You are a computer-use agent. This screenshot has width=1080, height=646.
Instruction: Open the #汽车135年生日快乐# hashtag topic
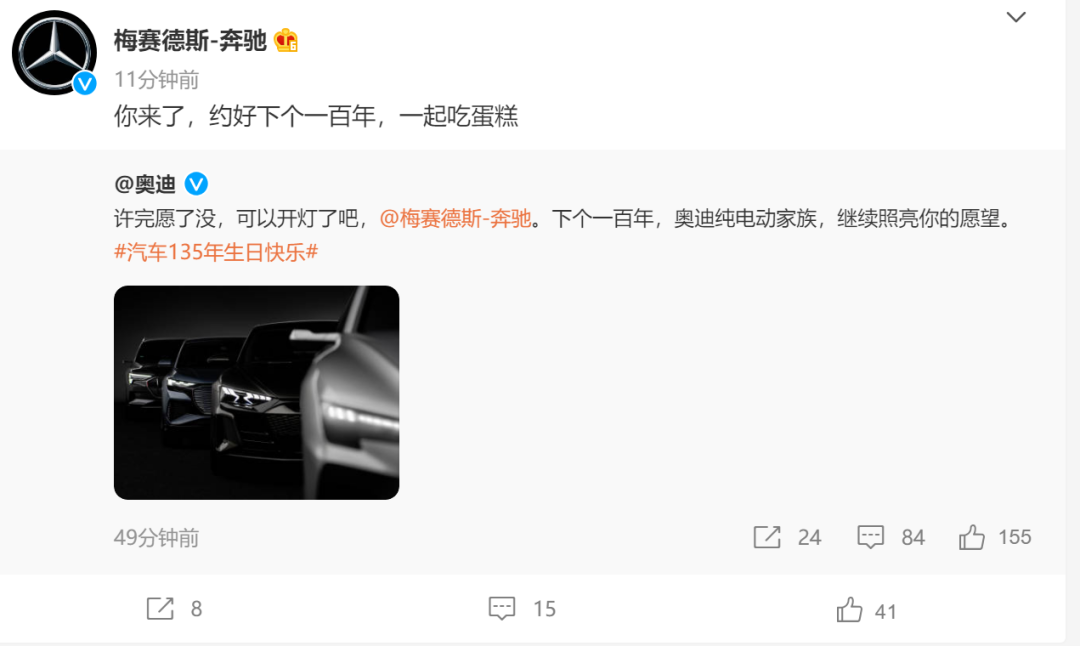[x=216, y=252]
